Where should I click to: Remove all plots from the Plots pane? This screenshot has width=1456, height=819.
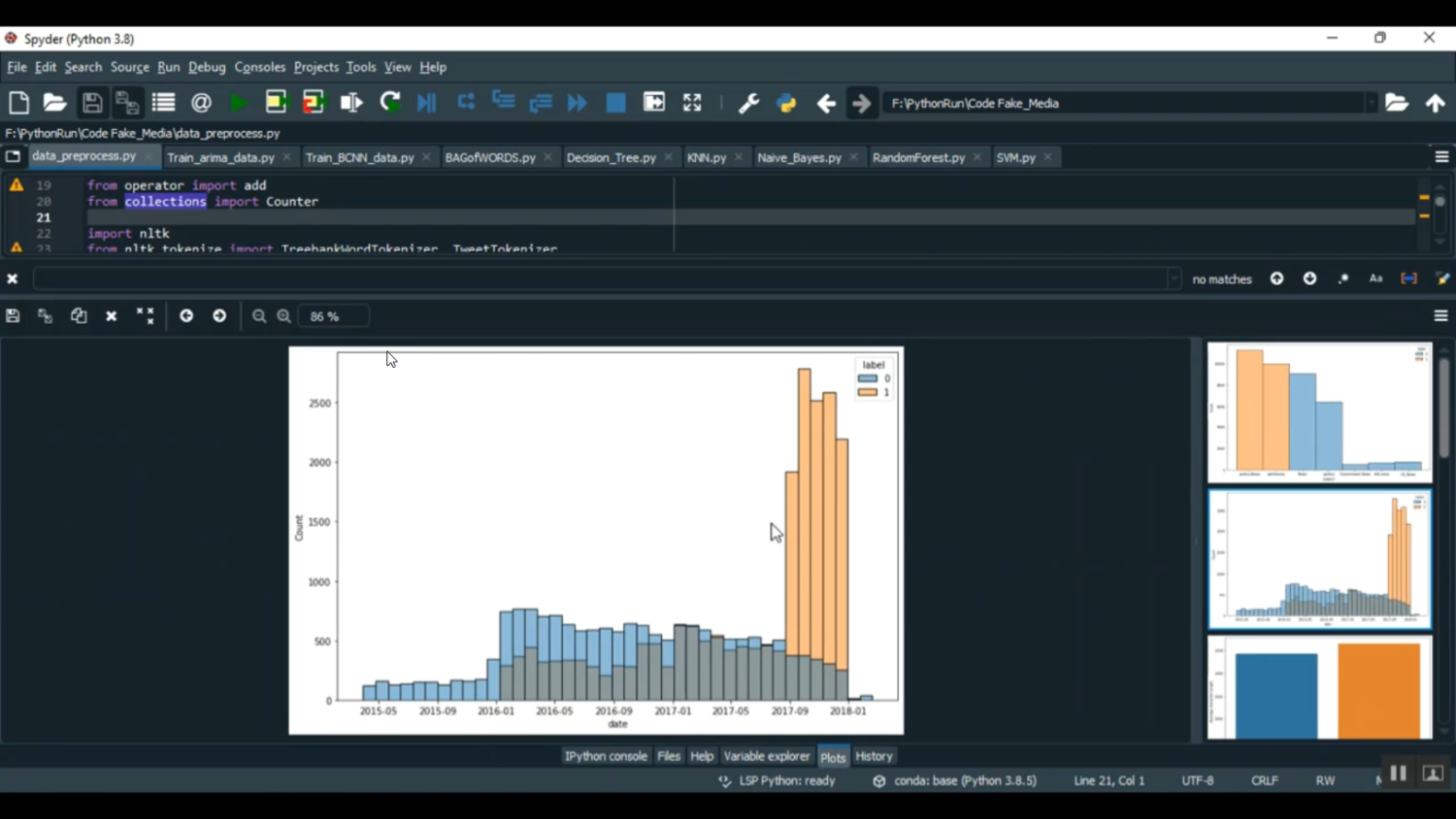tap(146, 316)
